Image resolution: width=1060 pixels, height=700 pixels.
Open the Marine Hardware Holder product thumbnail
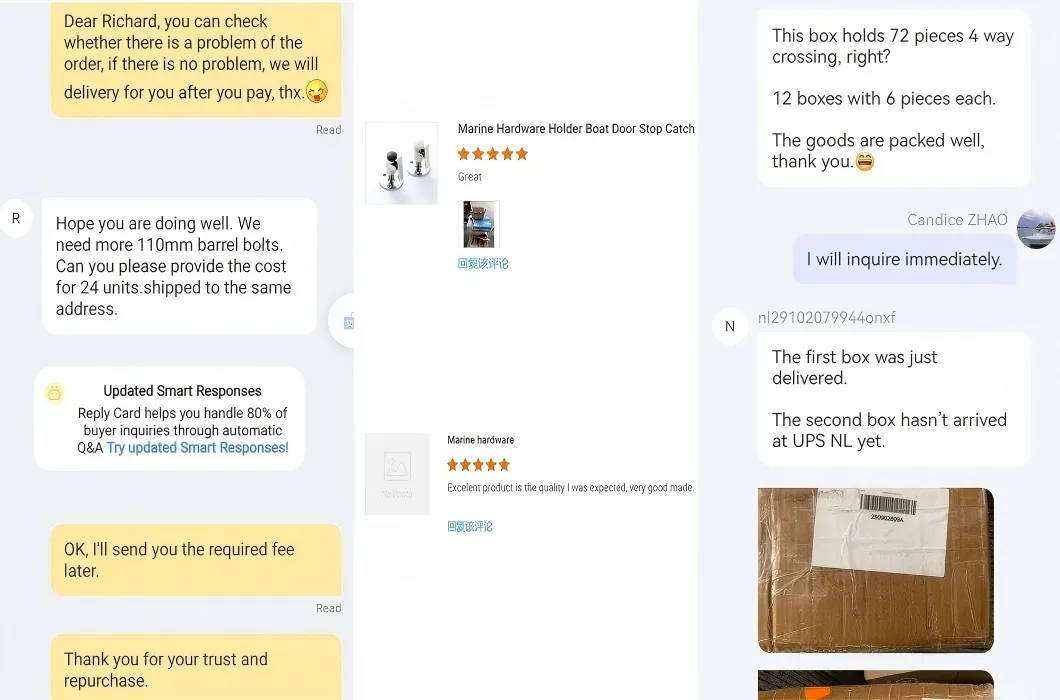tap(401, 162)
